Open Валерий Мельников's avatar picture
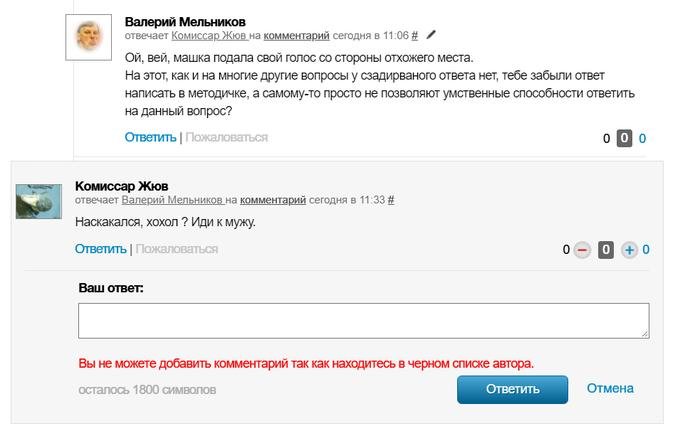The width and height of the screenshot is (700, 436). click(88, 37)
